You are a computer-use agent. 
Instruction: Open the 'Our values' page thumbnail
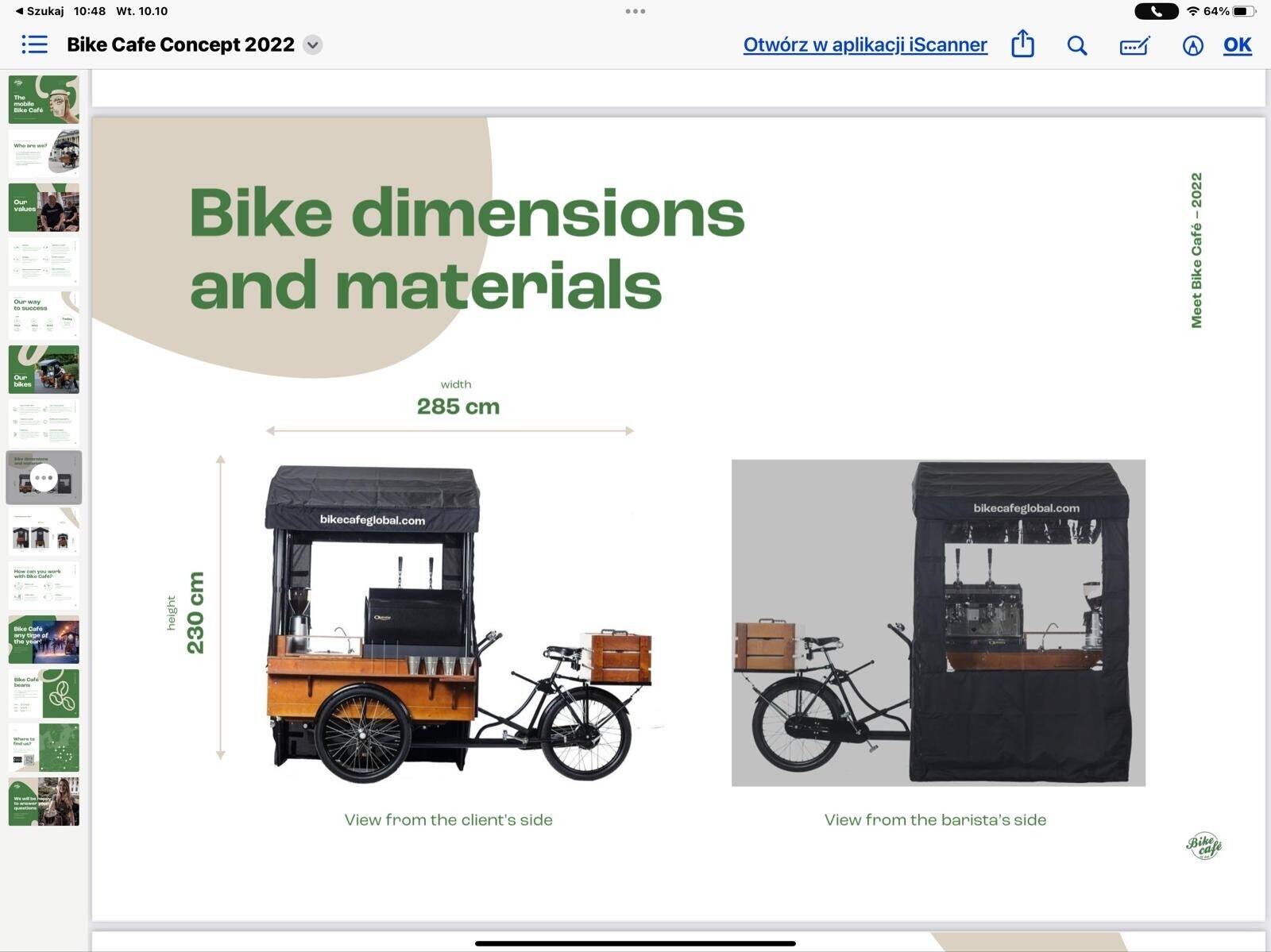click(44, 207)
